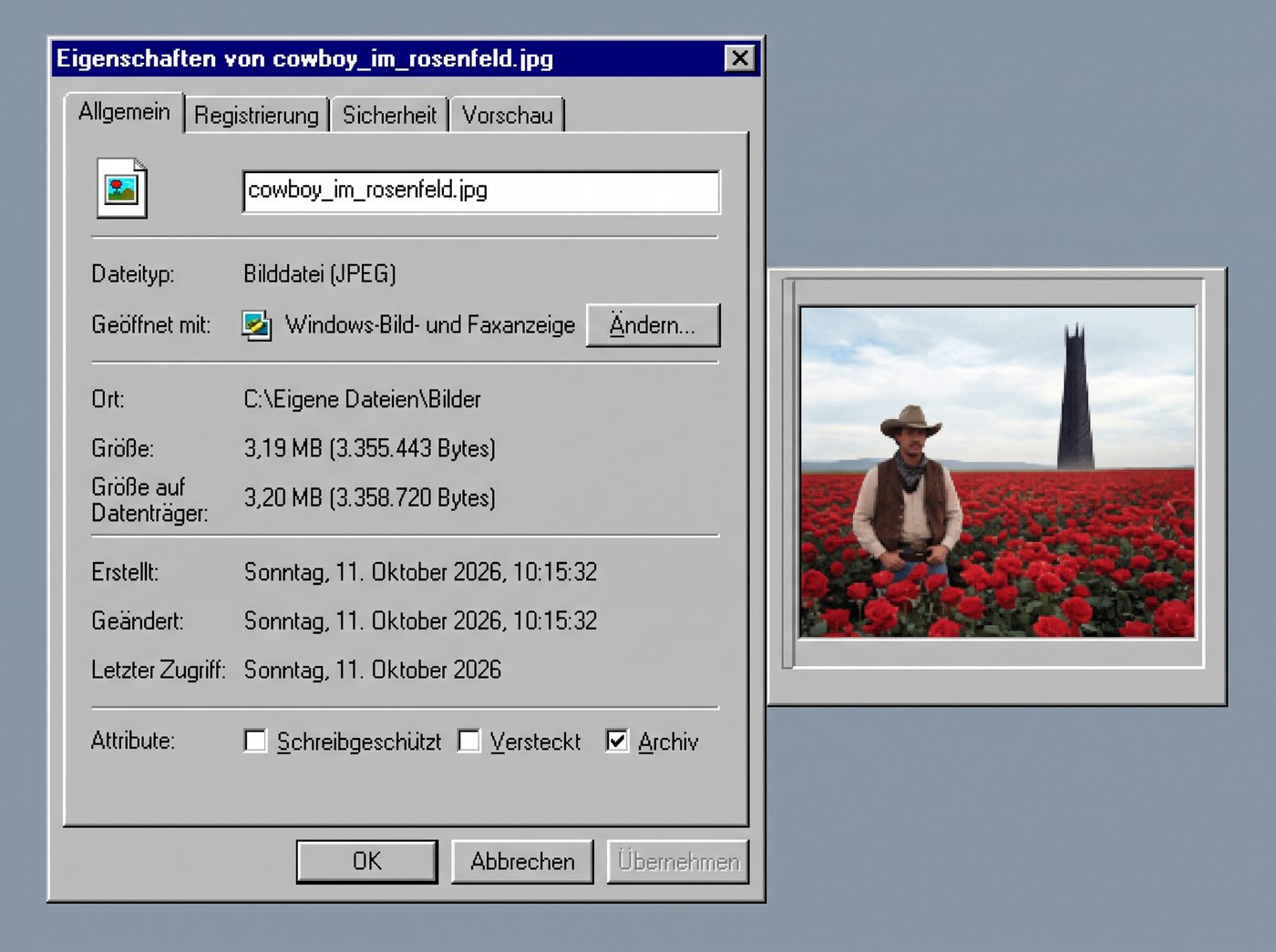Enable the Schreibgeschützt checkbox
1276x952 pixels.
255,741
